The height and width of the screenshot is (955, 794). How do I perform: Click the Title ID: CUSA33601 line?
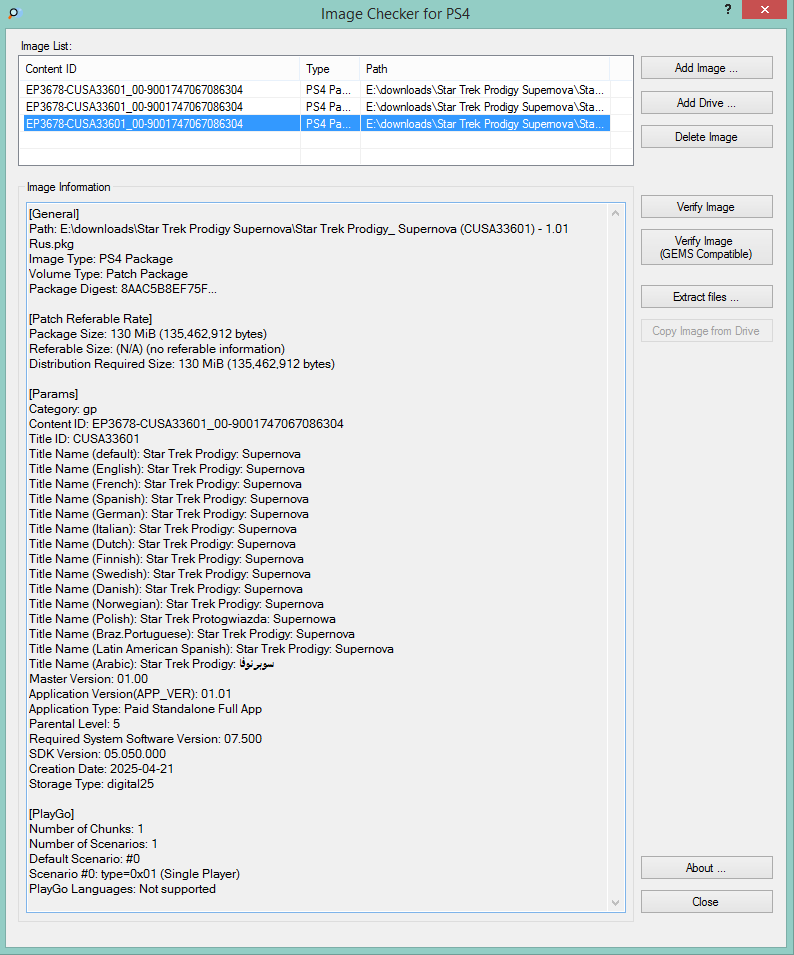84,439
